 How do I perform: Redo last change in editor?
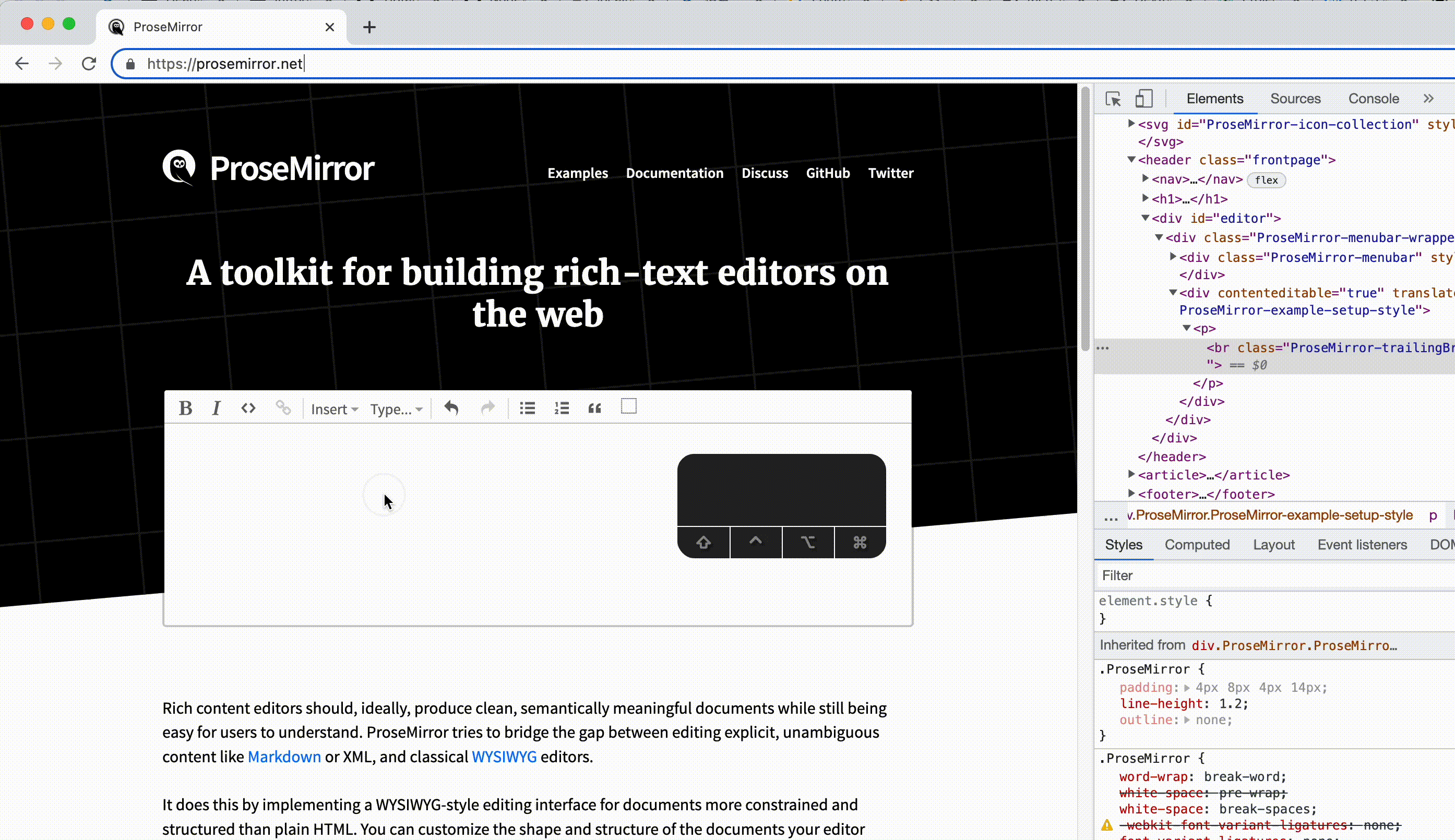(x=487, y=408)
